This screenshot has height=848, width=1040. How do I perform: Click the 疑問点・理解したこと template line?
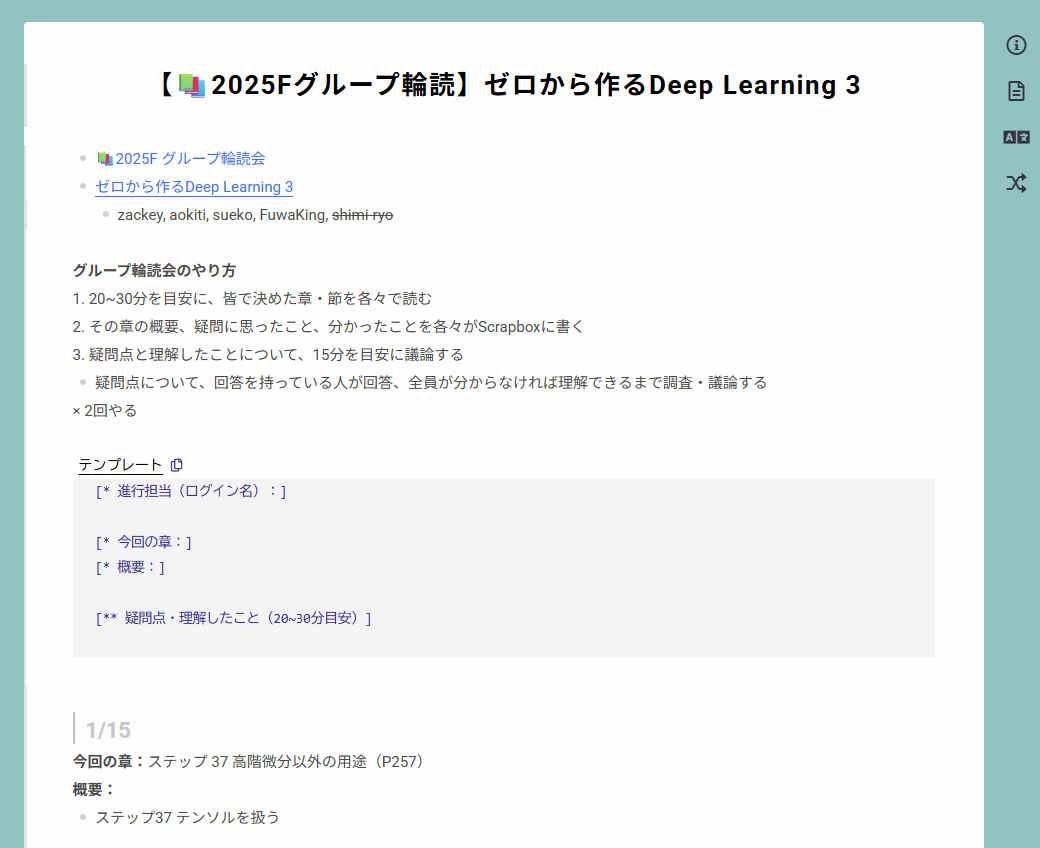click(x=233, y=618)
